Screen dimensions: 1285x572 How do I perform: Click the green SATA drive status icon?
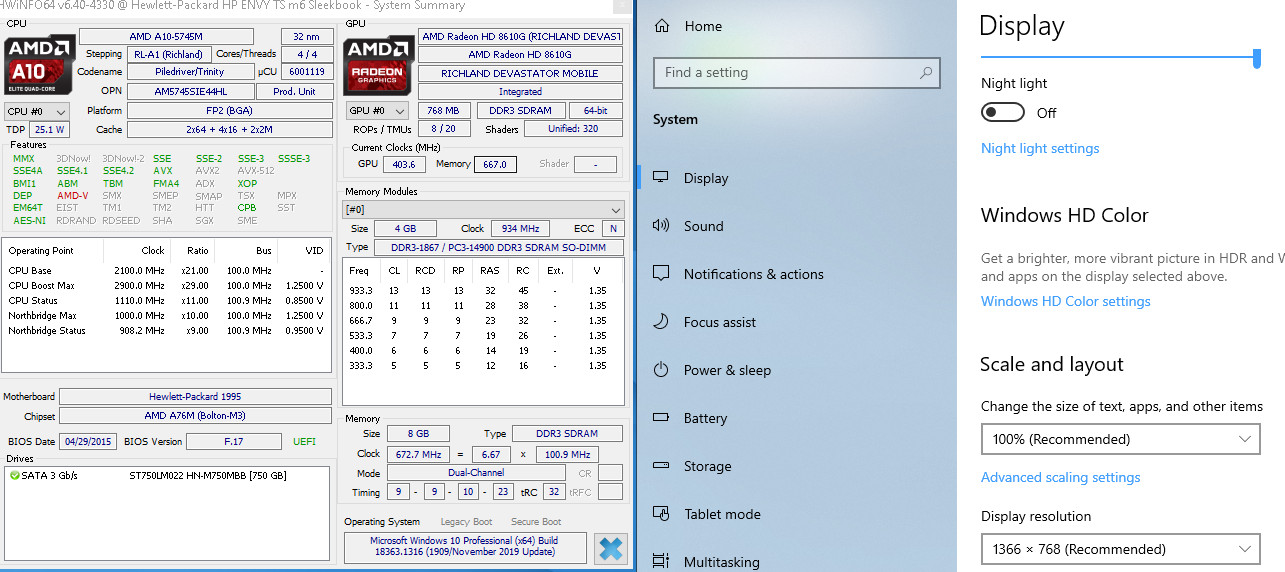pyautogui.click(x=14, y=474)
